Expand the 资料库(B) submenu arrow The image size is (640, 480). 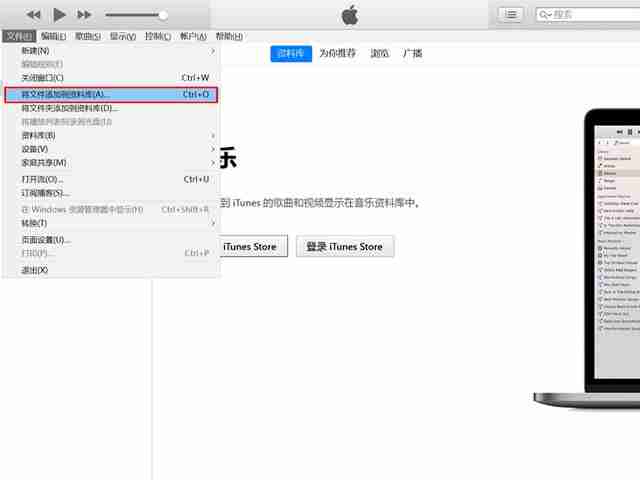[x=213, y=136]
